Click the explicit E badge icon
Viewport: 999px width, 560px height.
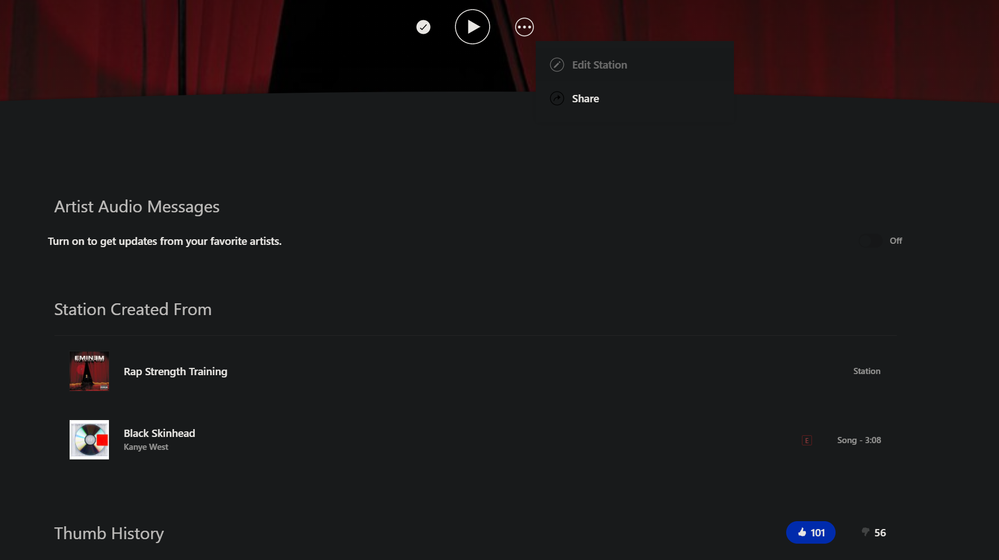[x=806, y=440]
